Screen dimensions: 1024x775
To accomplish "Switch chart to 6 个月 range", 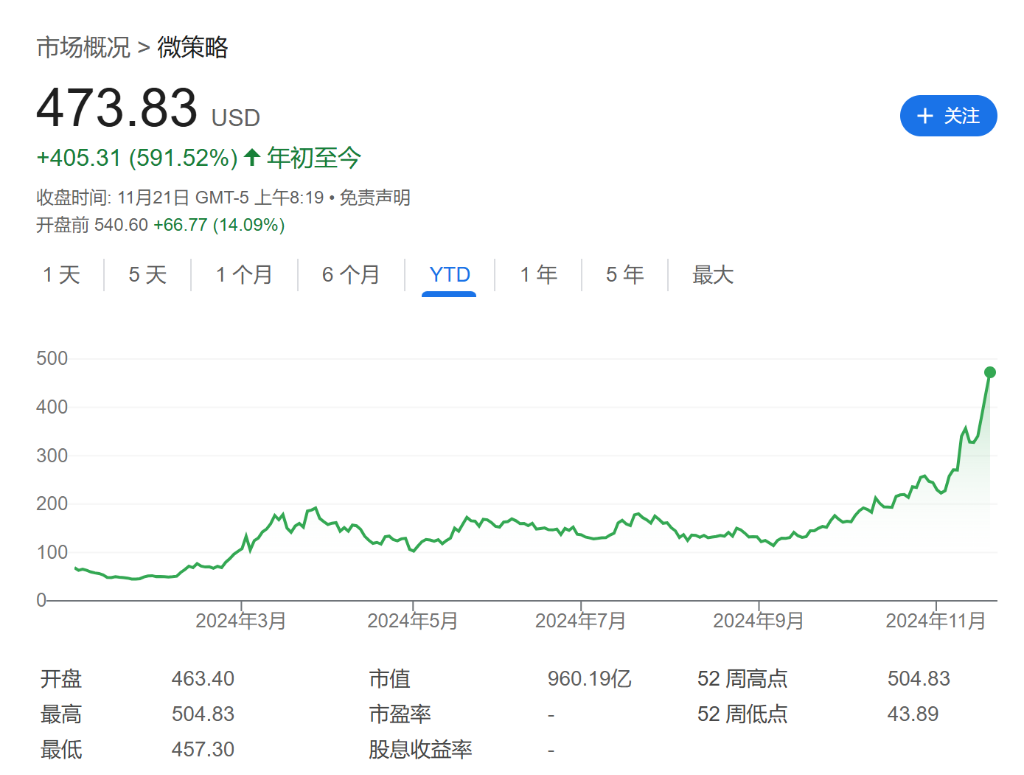I will 351,275.
